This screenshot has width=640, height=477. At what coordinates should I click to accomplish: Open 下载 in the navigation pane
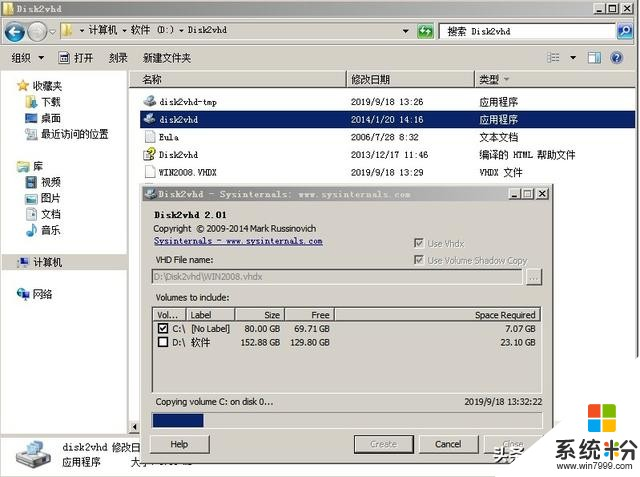click(50, 102)
